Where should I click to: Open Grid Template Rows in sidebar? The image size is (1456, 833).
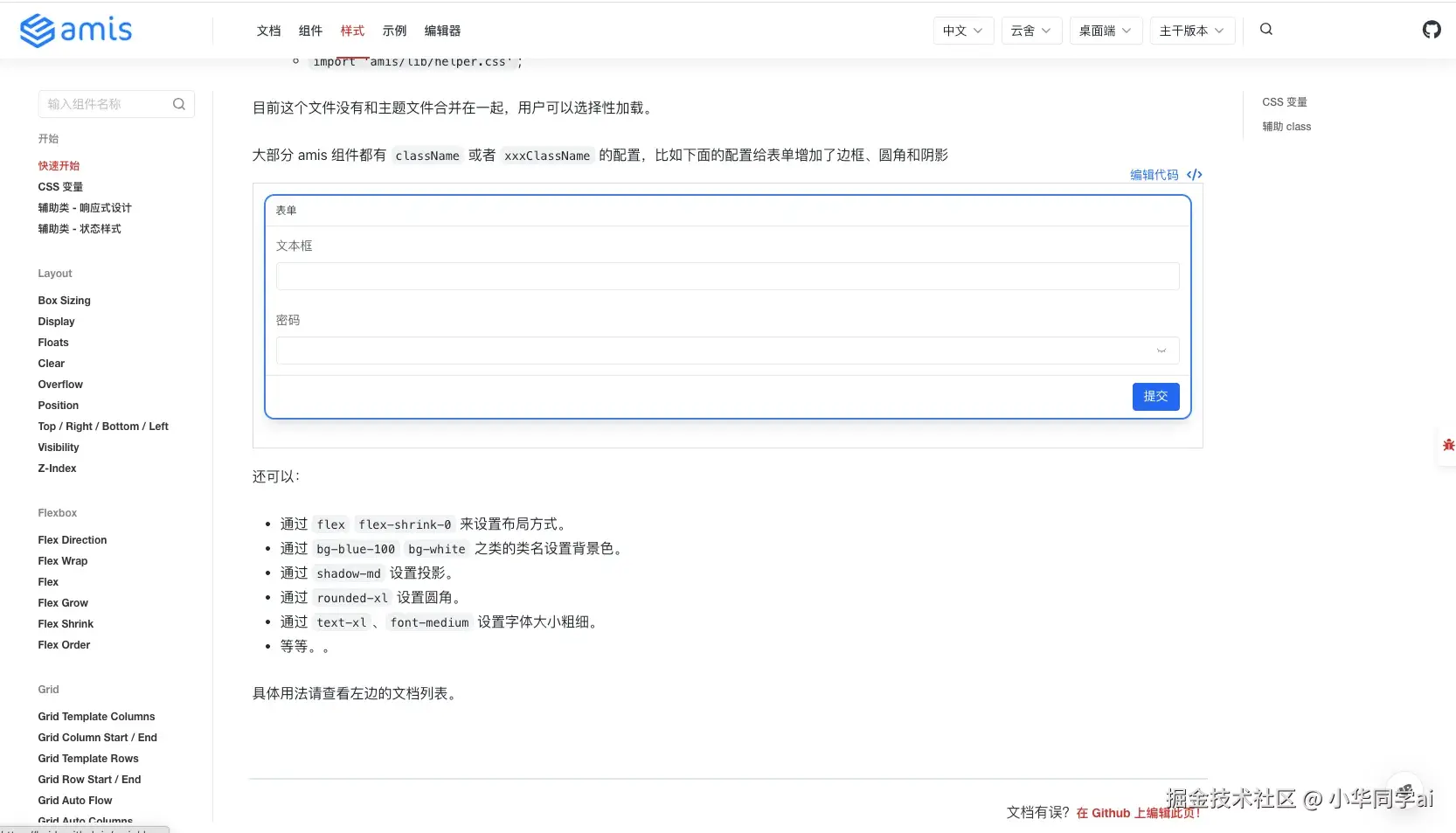click(88, 759)
